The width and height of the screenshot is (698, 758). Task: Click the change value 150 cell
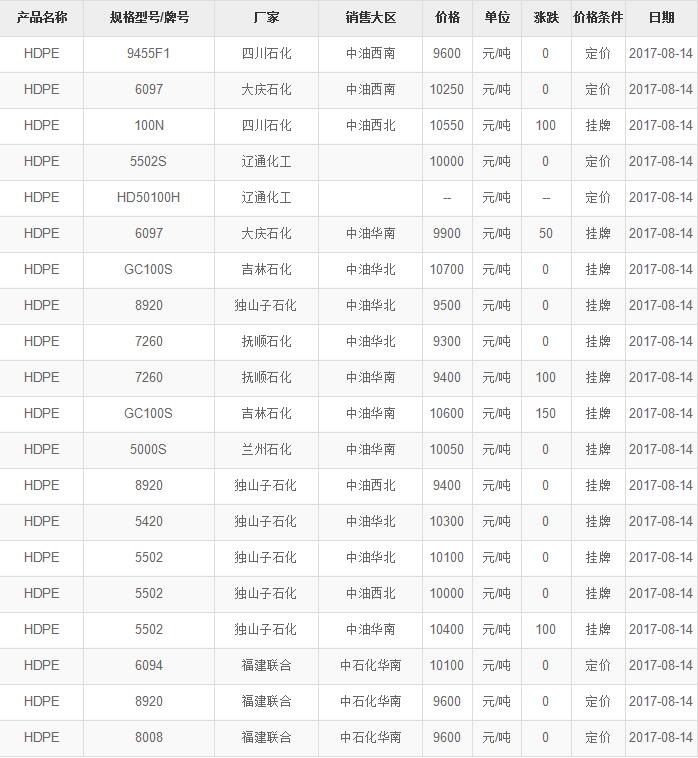[546, 414]
